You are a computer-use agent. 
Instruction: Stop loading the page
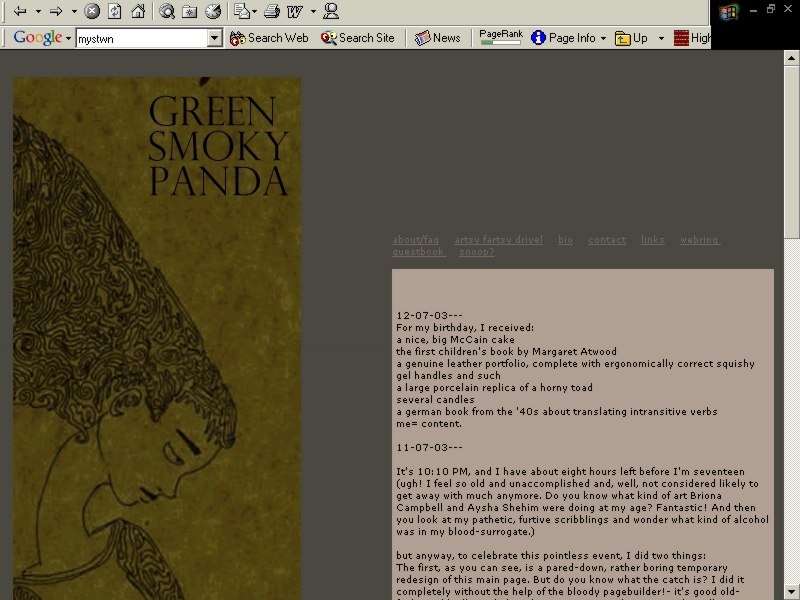point(92,11)
